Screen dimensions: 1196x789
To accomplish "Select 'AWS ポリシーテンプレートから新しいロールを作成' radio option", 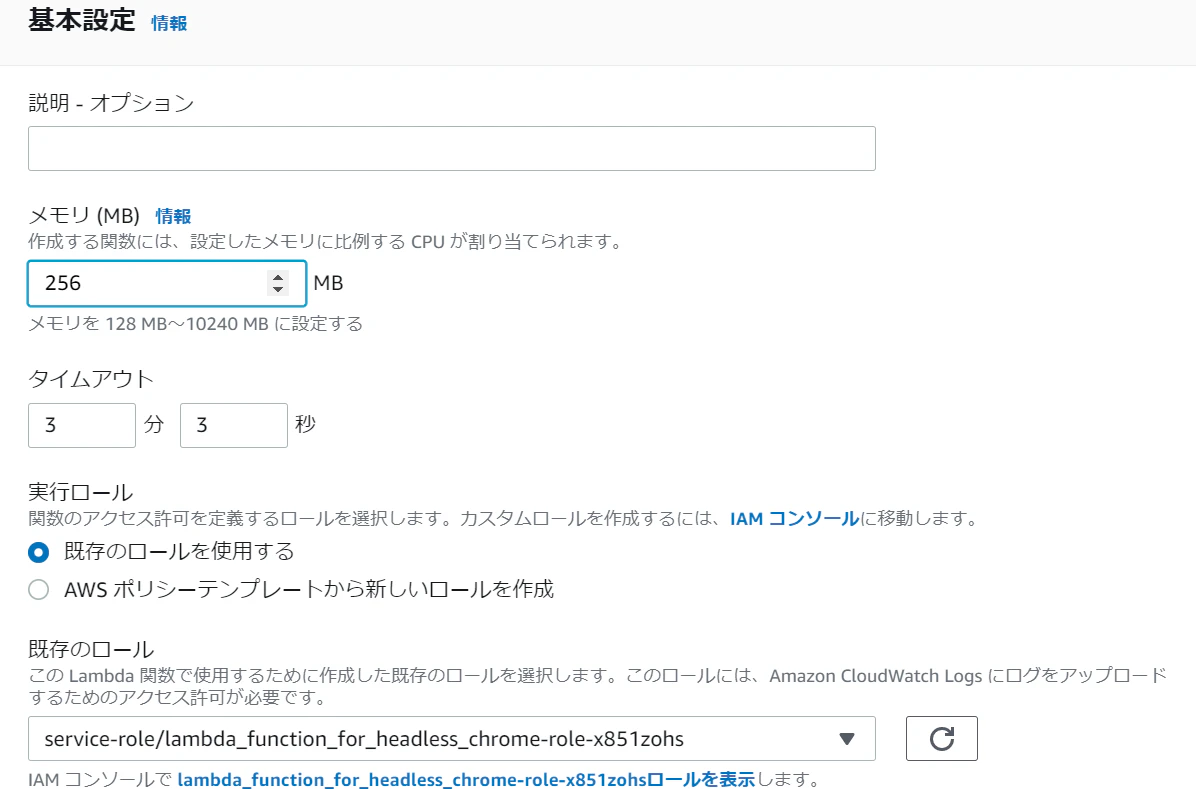I will click(38, 590).
